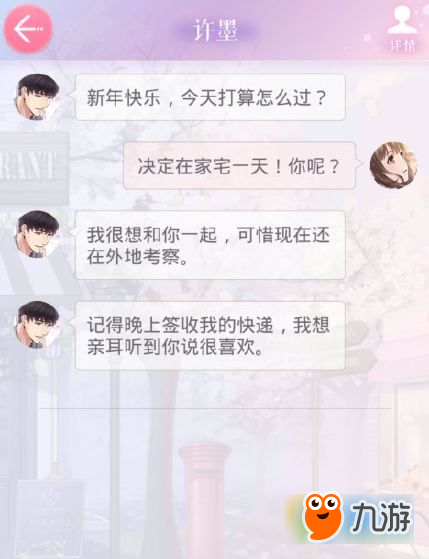Tap the 可惜现在还在外地考察 message bubble
Viewport: 429px width, 559px height.
pos(210,245)
